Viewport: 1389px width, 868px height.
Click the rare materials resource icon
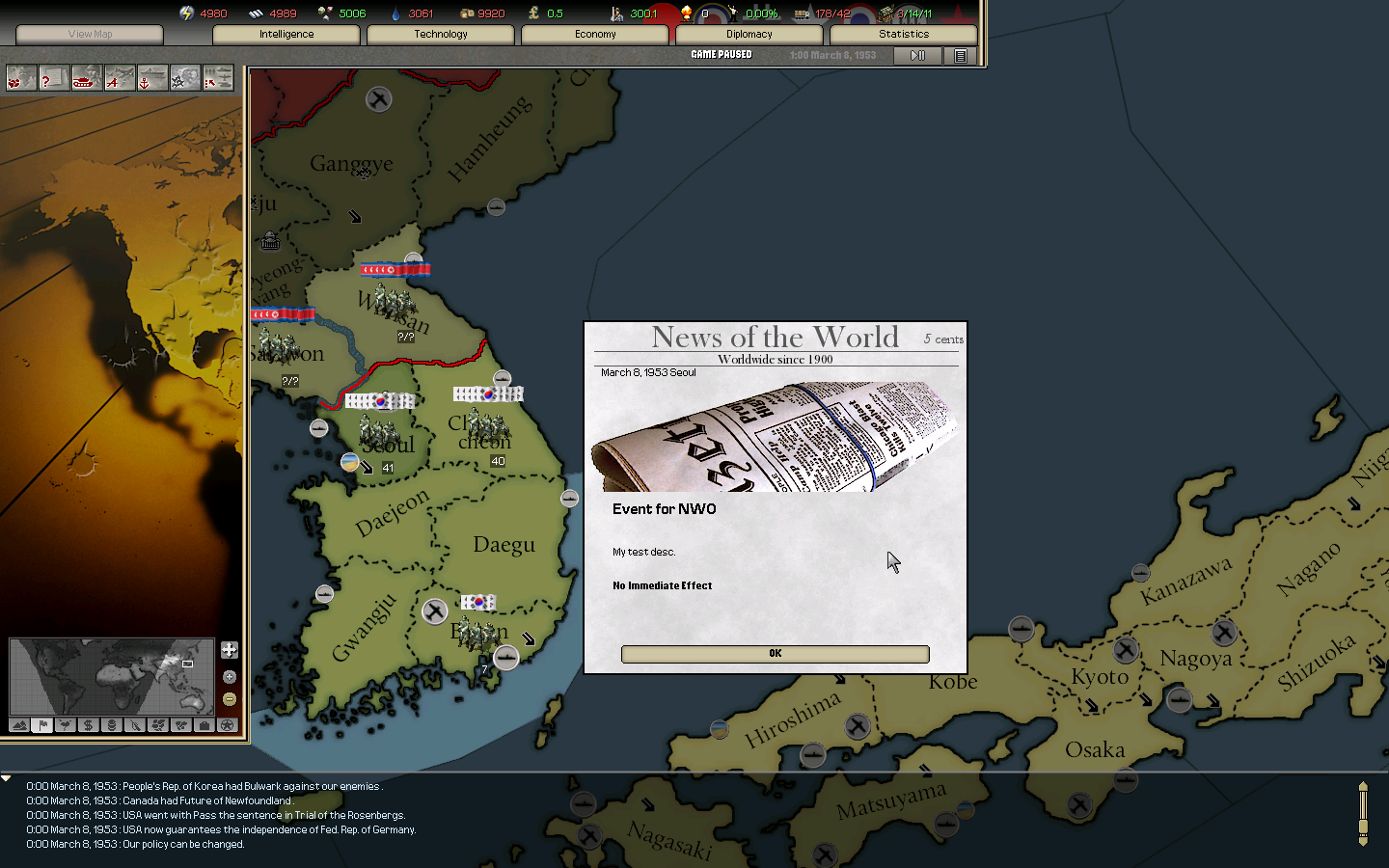click(325, 14)
